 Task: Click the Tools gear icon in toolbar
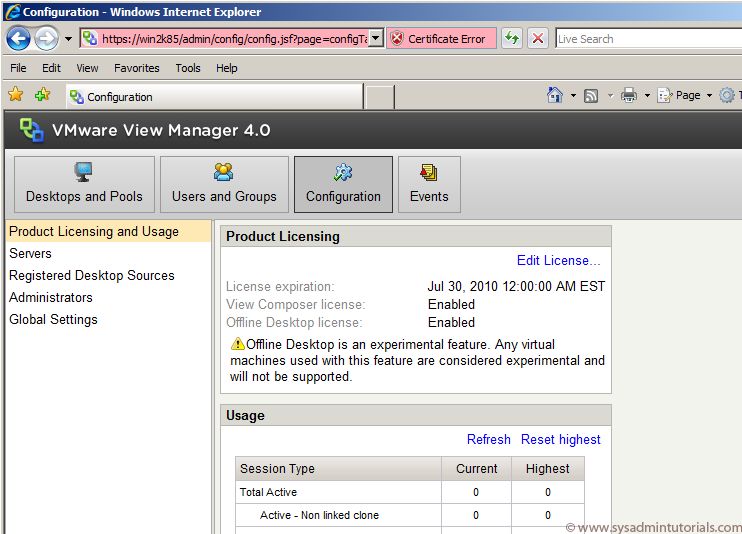(727, 95)
